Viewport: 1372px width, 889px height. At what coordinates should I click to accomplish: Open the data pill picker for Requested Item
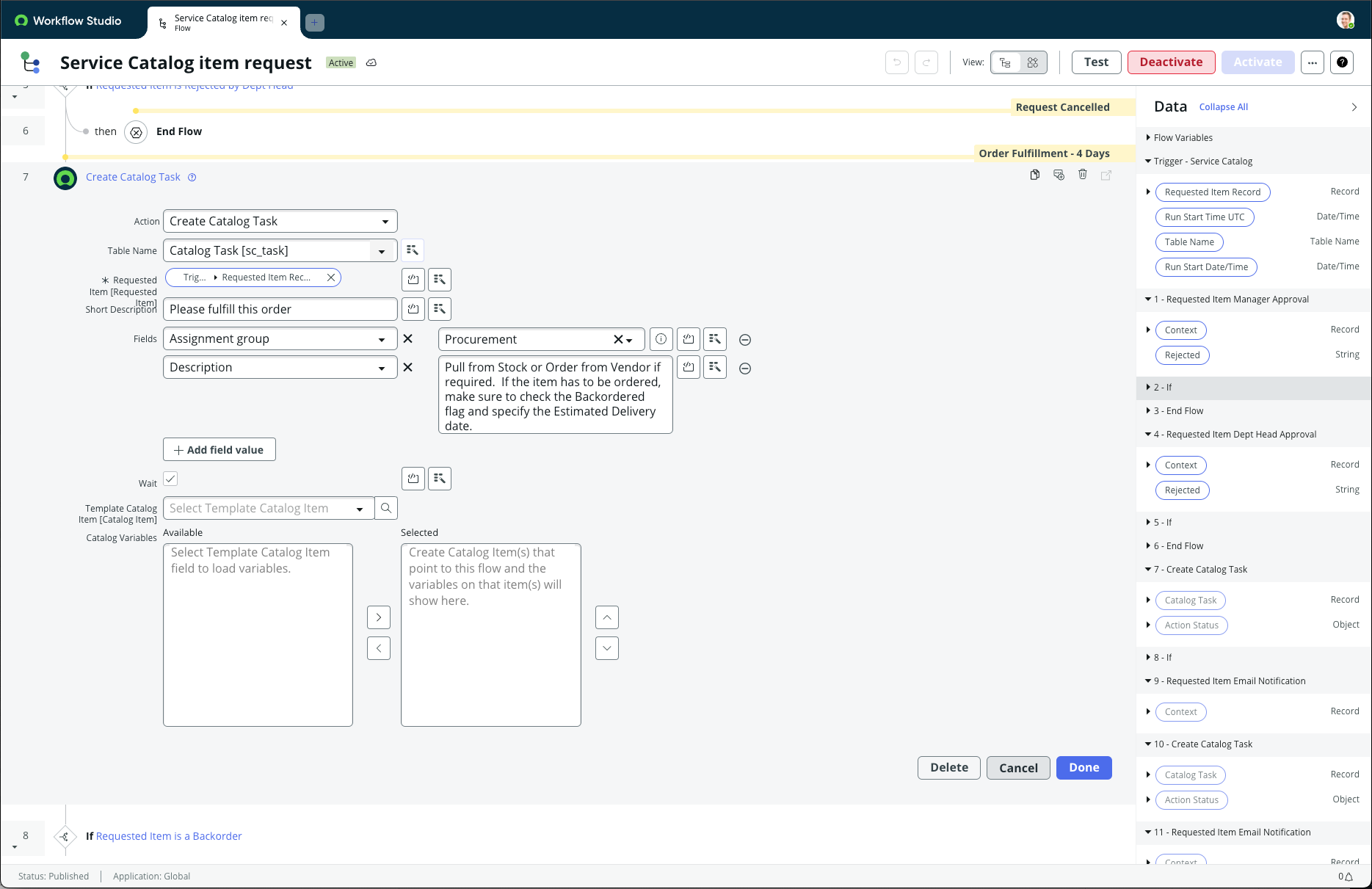pyautogui.click(x=440, y=280)
